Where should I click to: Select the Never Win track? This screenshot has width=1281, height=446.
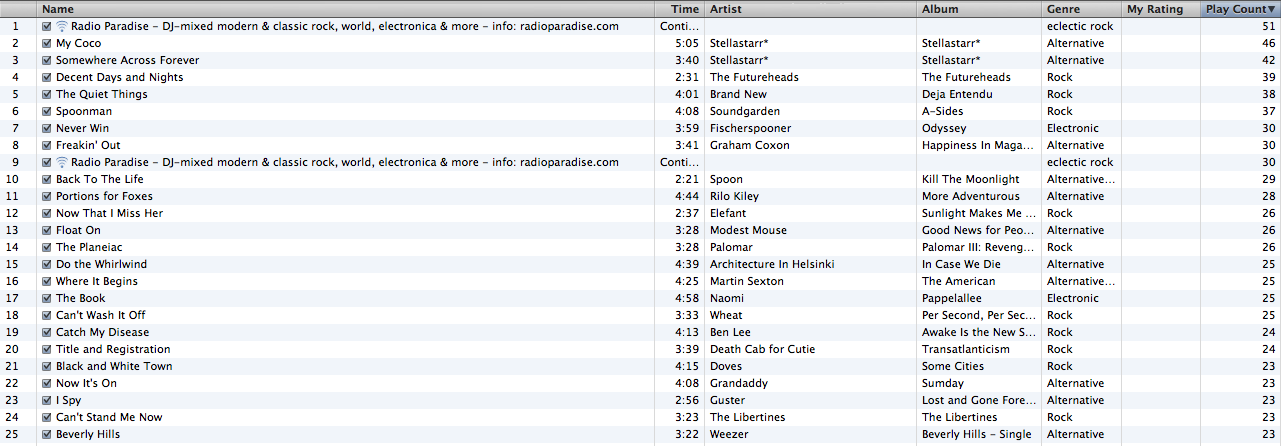(x=82, y=129)
